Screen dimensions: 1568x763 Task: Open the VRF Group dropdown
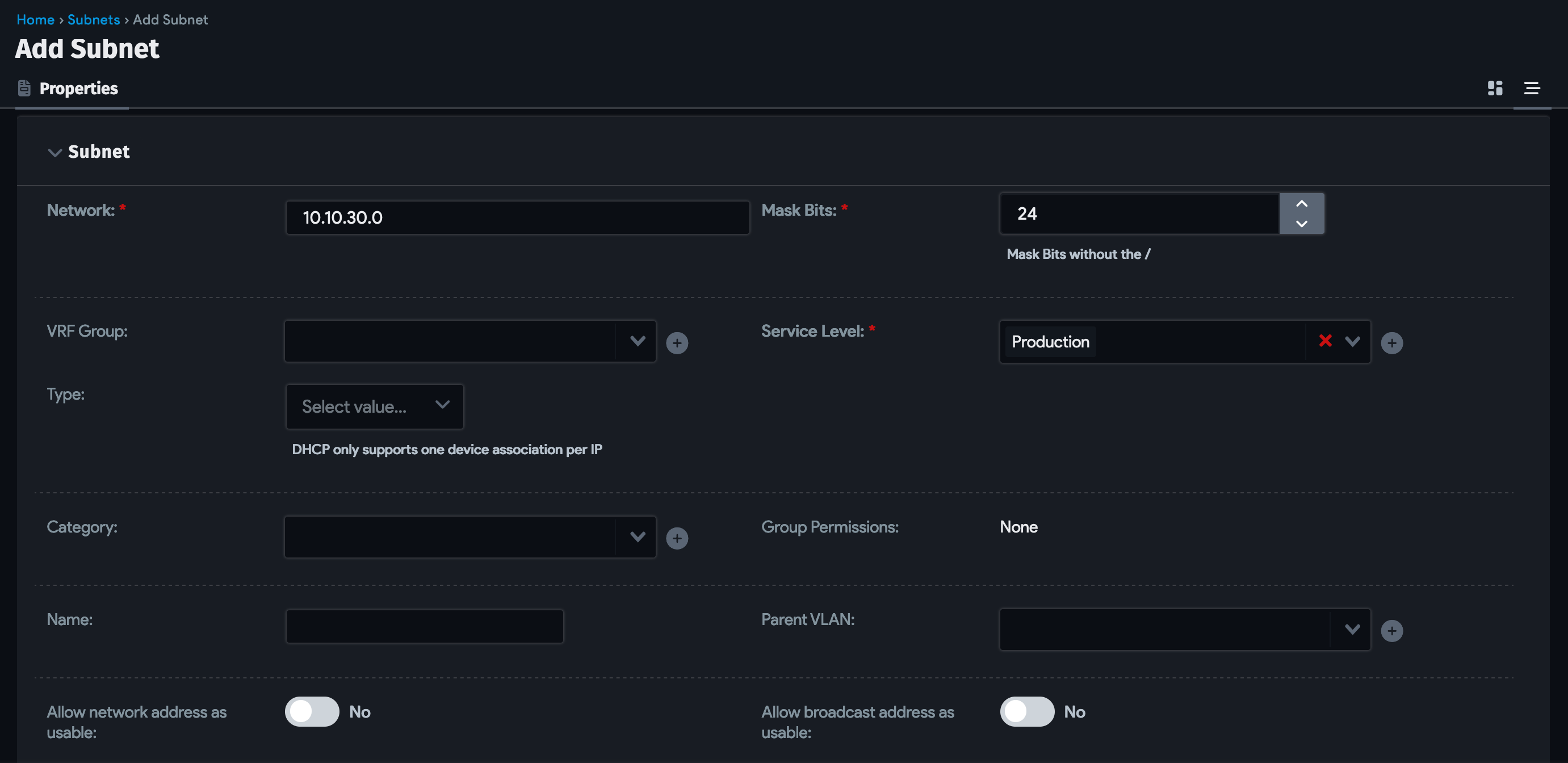pos(638,341)
